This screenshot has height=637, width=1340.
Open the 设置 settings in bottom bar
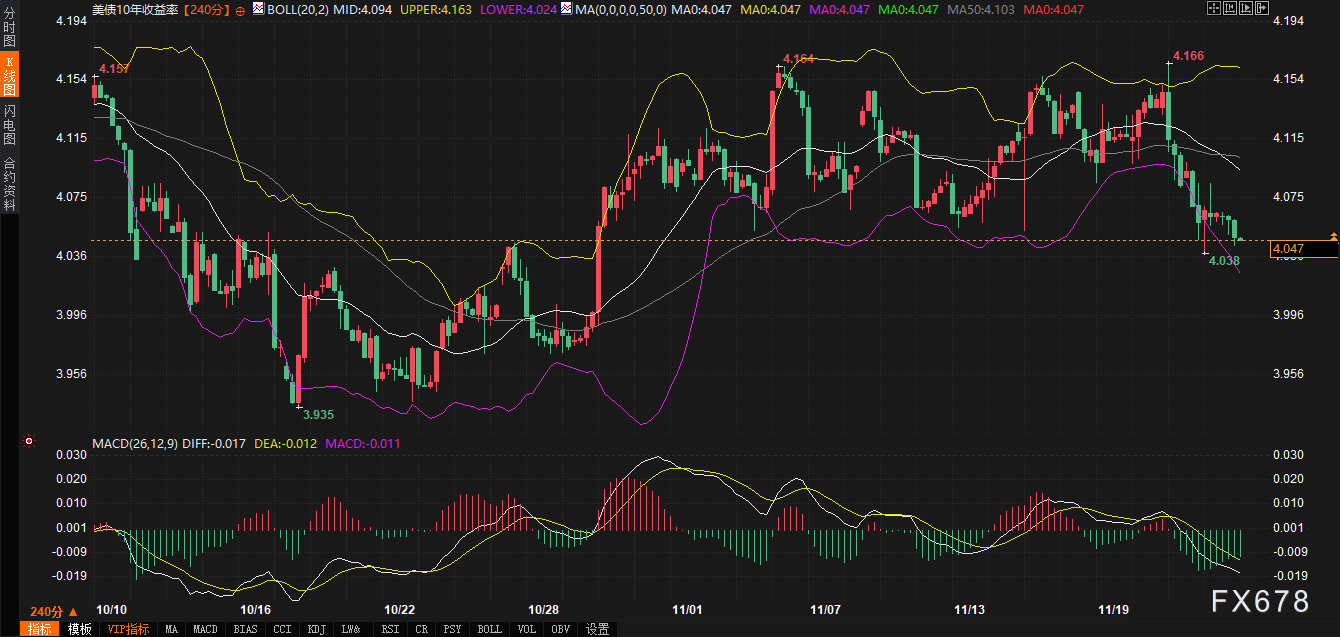597,629
